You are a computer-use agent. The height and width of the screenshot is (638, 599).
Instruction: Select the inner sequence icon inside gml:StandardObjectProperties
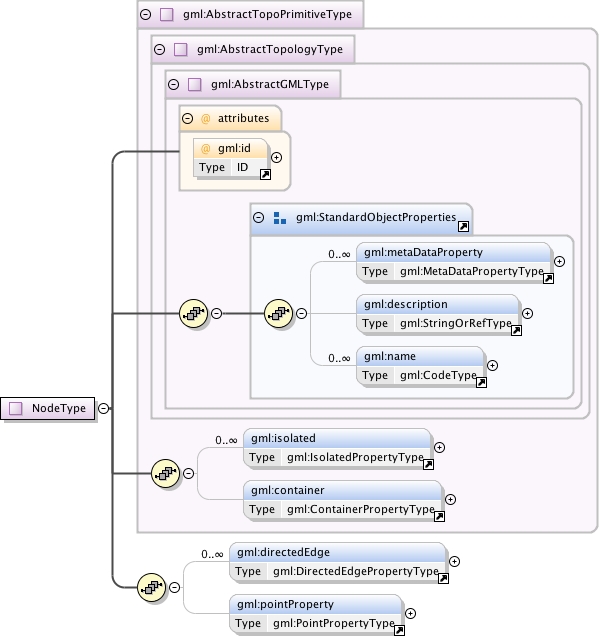[278, 313]
